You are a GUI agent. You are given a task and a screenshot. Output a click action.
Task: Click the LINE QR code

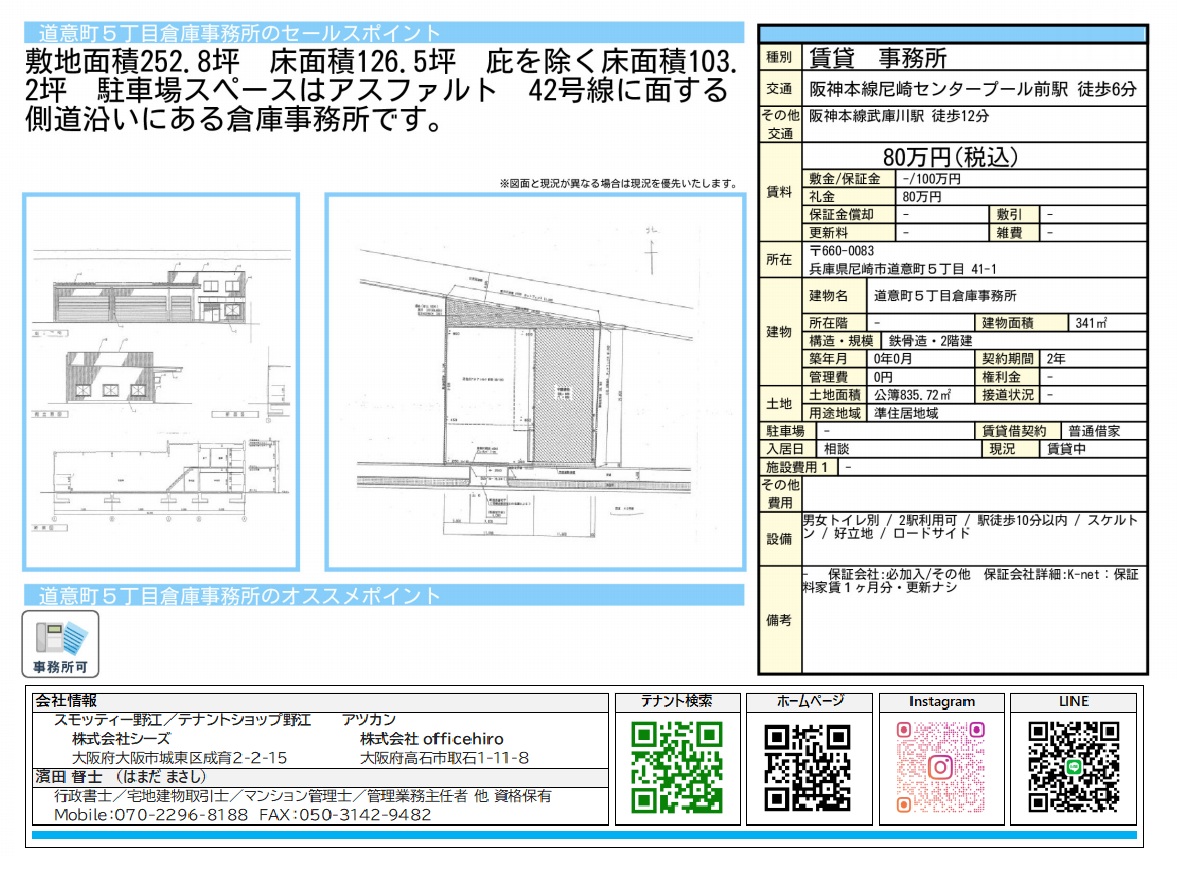tap(1072, 770)
